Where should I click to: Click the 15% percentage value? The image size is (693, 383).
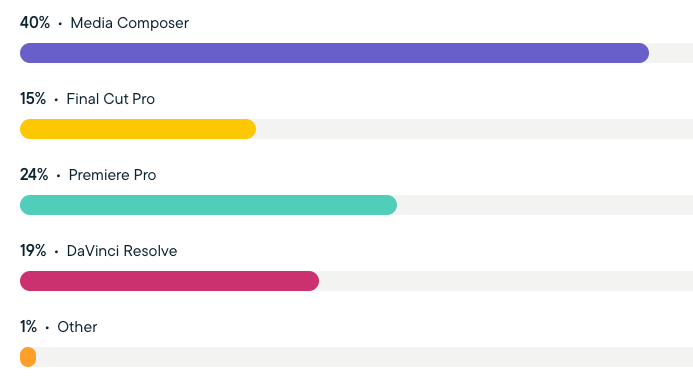point(33,99)
